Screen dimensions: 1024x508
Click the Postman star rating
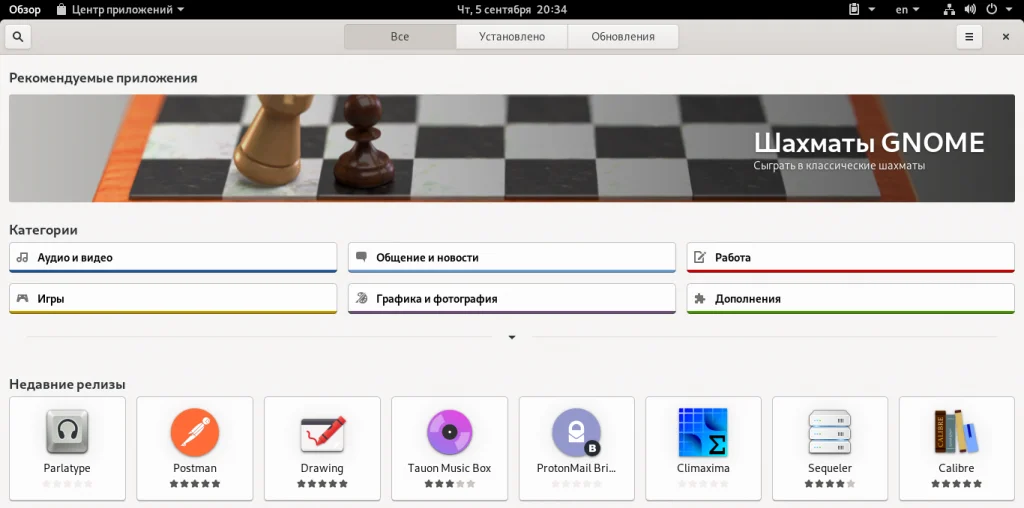(x=195, y=484)
